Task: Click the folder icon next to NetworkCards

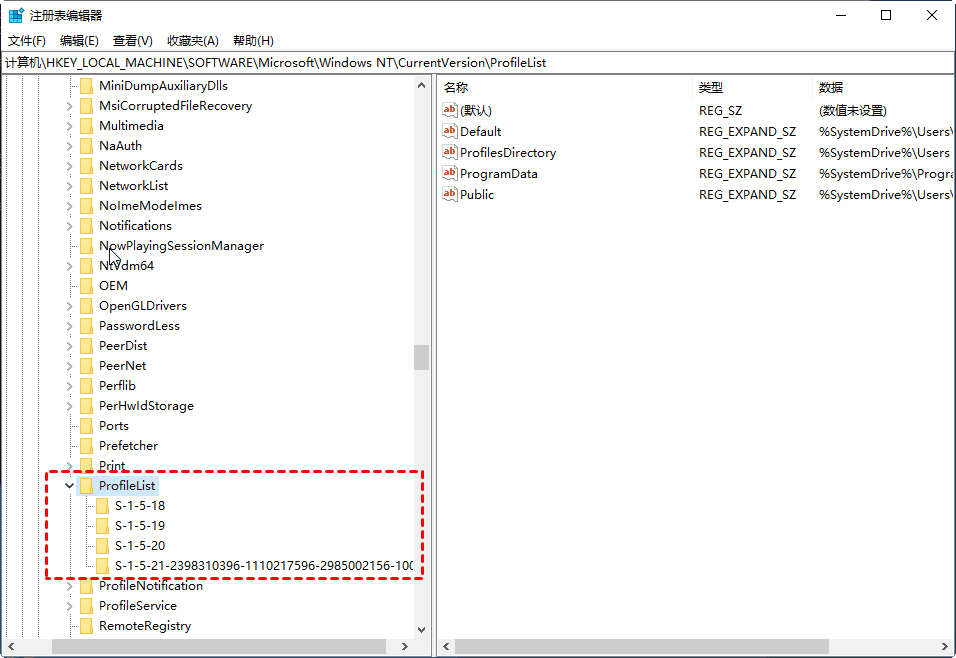Action: [86, 165]
